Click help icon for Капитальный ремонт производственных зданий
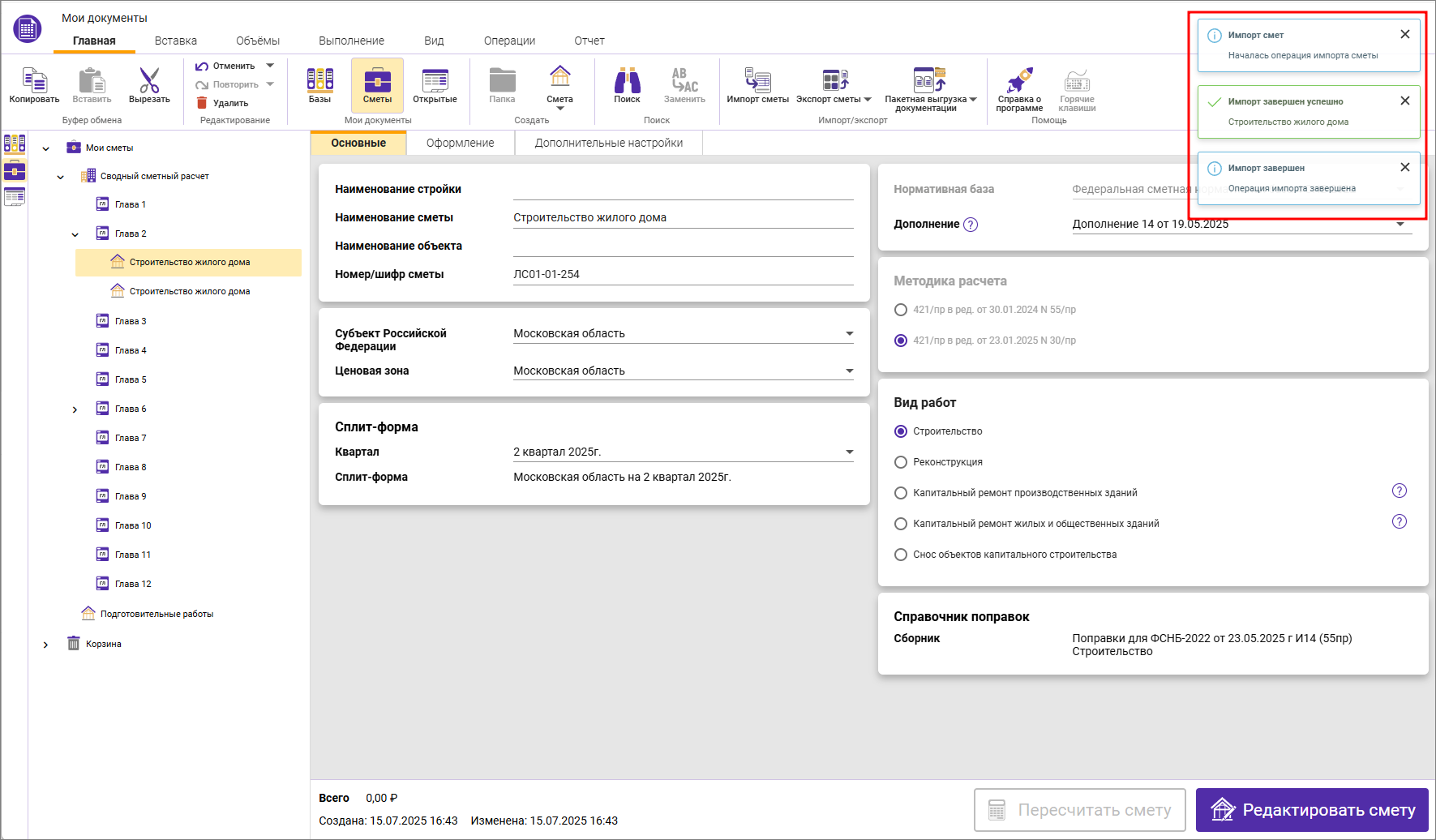Viewport: 1436px width, 840px height. (x=1400, y=491)
